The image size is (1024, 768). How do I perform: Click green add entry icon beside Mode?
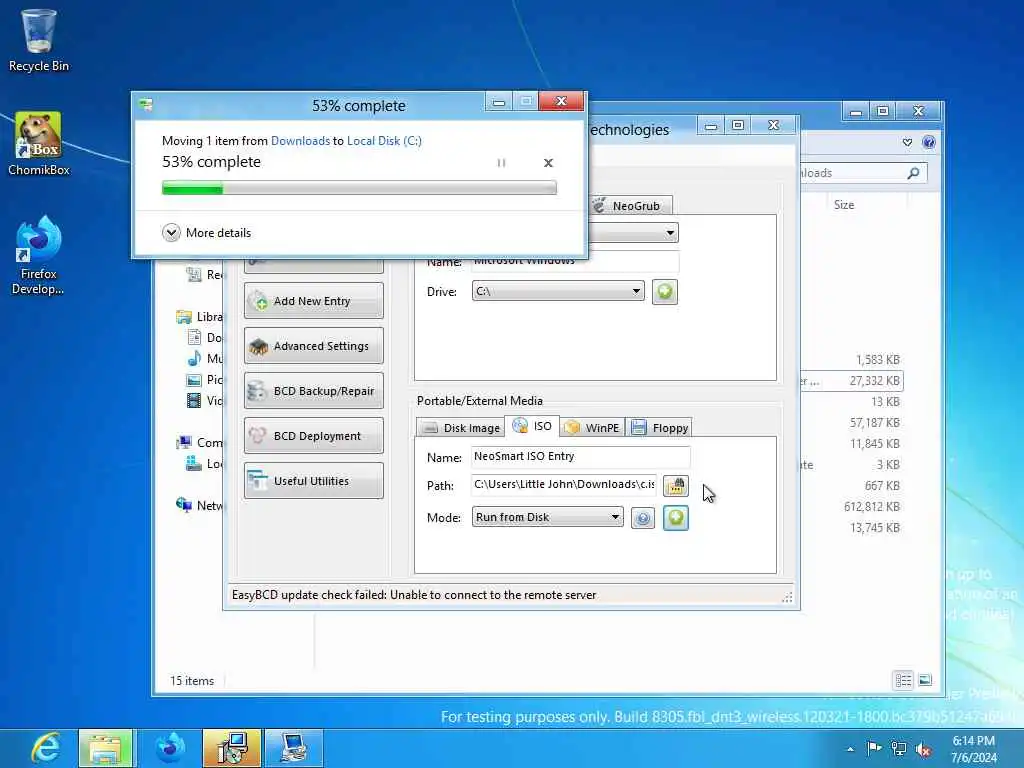pos(676,518)
